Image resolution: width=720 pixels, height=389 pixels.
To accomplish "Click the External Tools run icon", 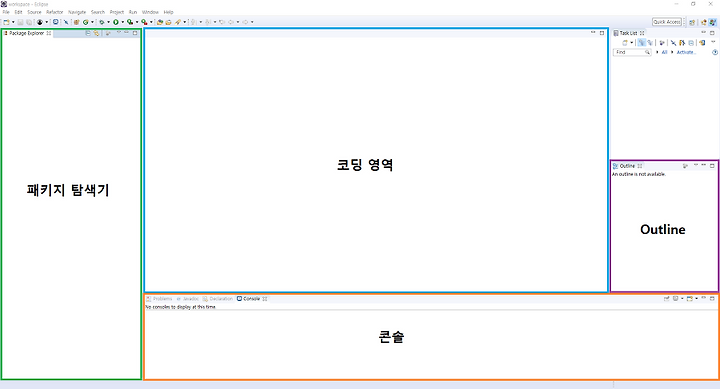I will point(144,22).
